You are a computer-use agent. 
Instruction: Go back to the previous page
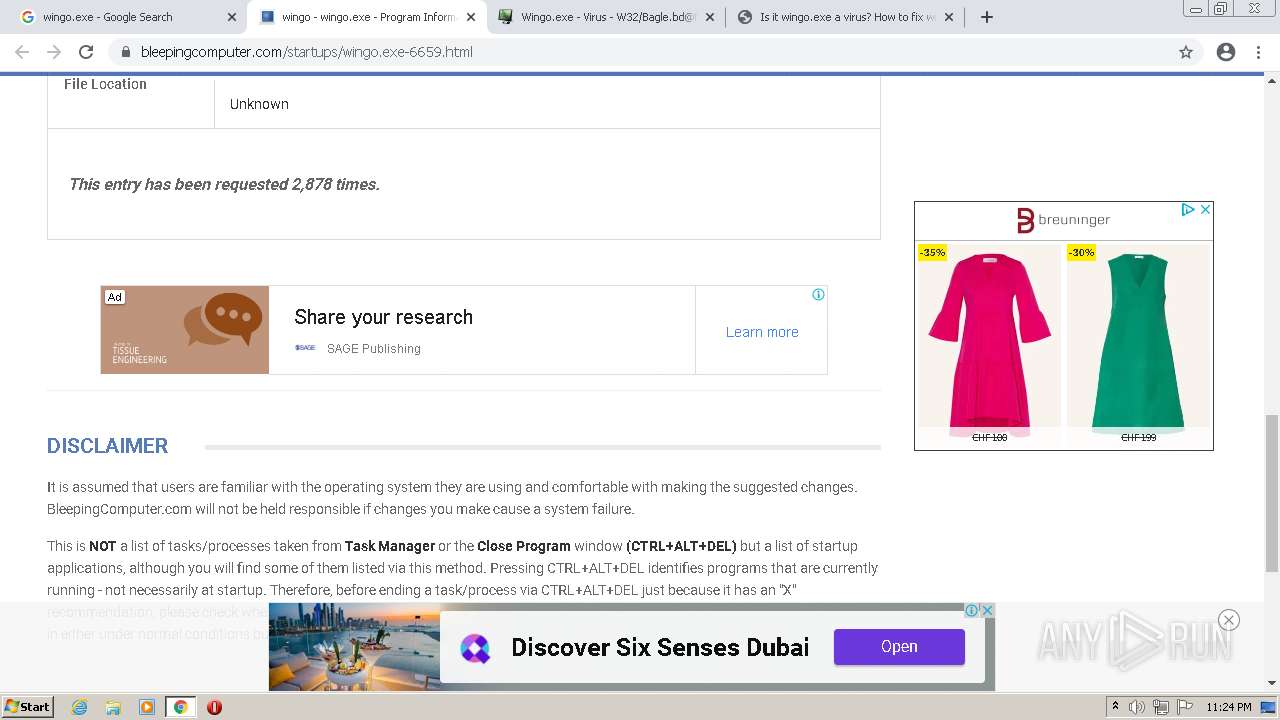(22, 52)
